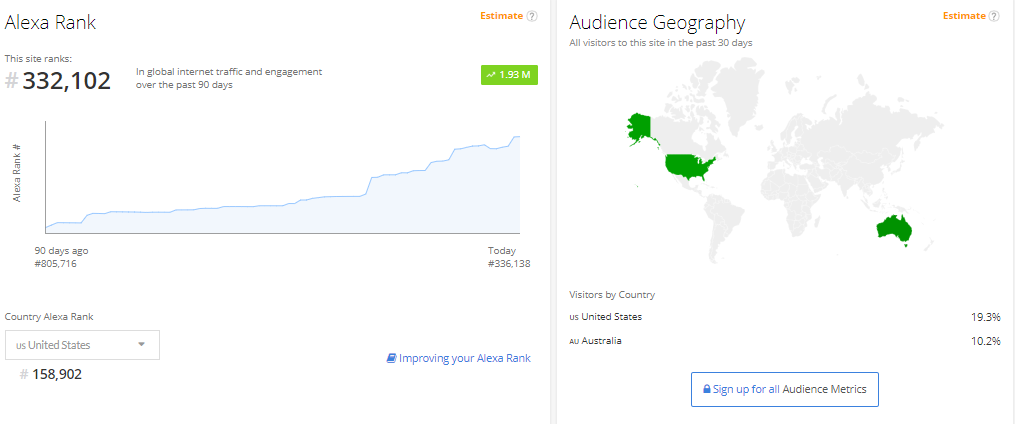This screenshot has width=1015, height=424.
Task: Click the Estimate label in the Alexa Rank panel
Action: tap(501, 16)
